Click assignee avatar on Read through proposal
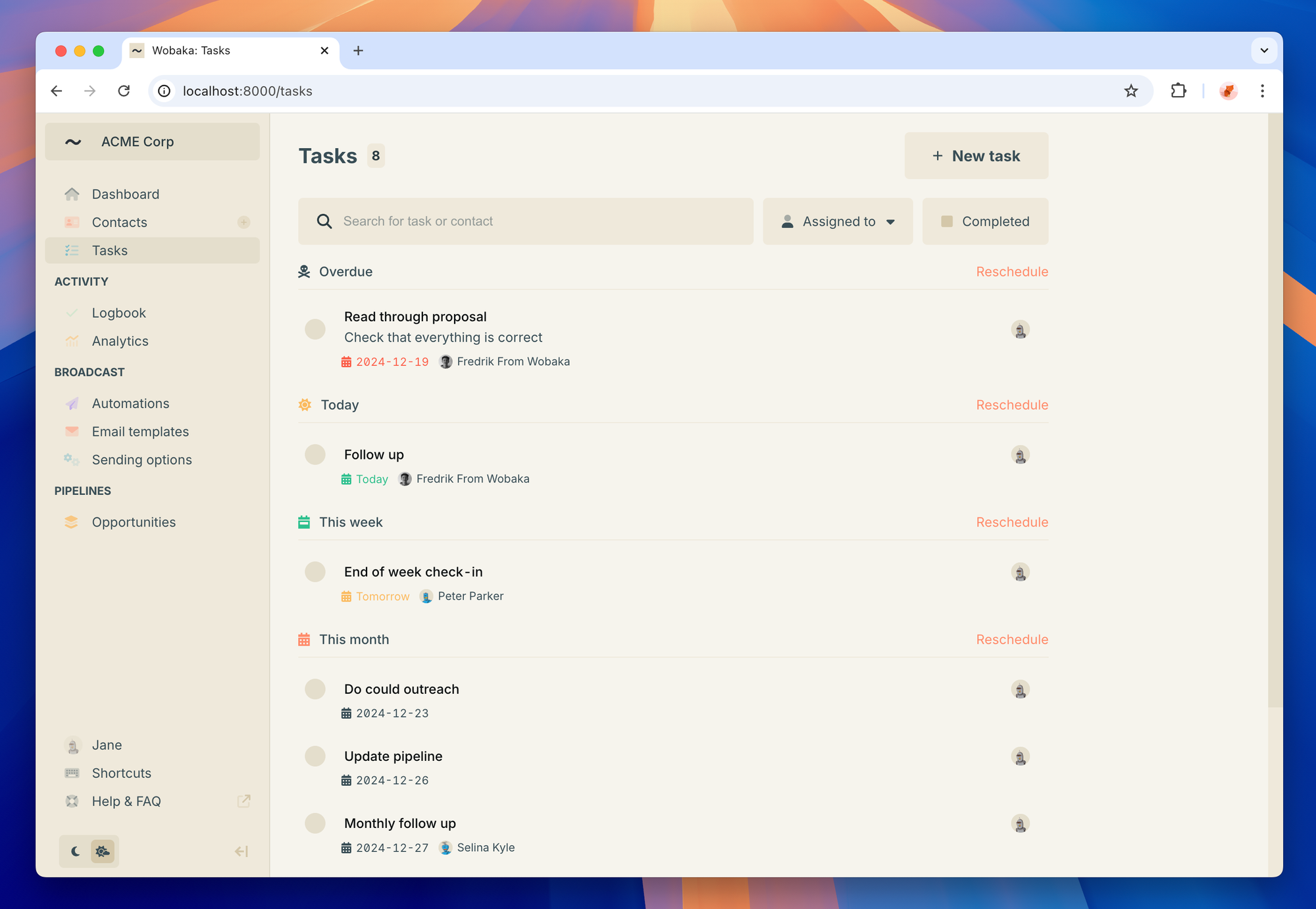The width and height of the screenshot is (1316, 909). (x=1020, y=330)
